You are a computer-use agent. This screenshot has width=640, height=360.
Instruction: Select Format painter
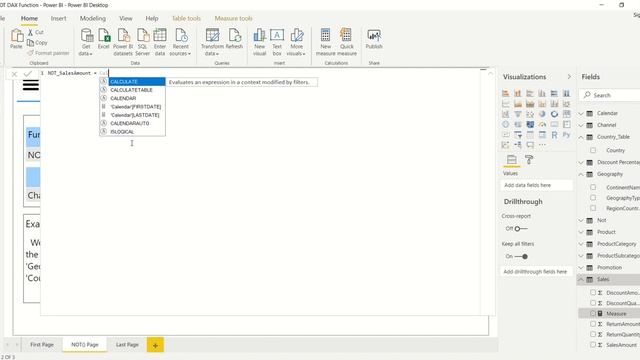click(x=48, y=53)
